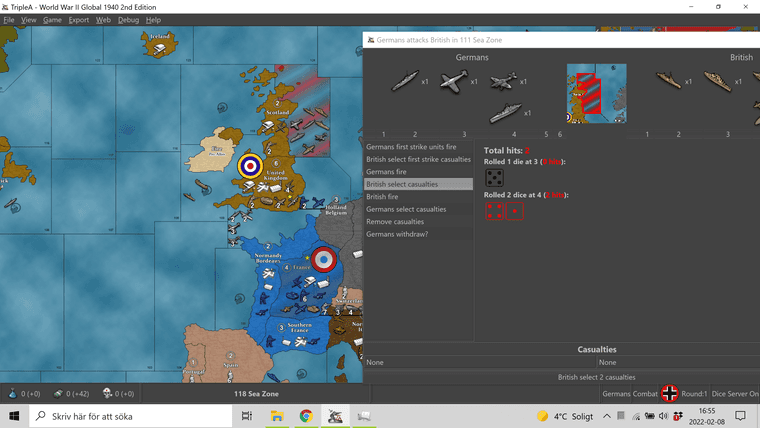Click the 'Dice Server On' status text
Viewport: 760px width, 428px height.
[735, 394]
